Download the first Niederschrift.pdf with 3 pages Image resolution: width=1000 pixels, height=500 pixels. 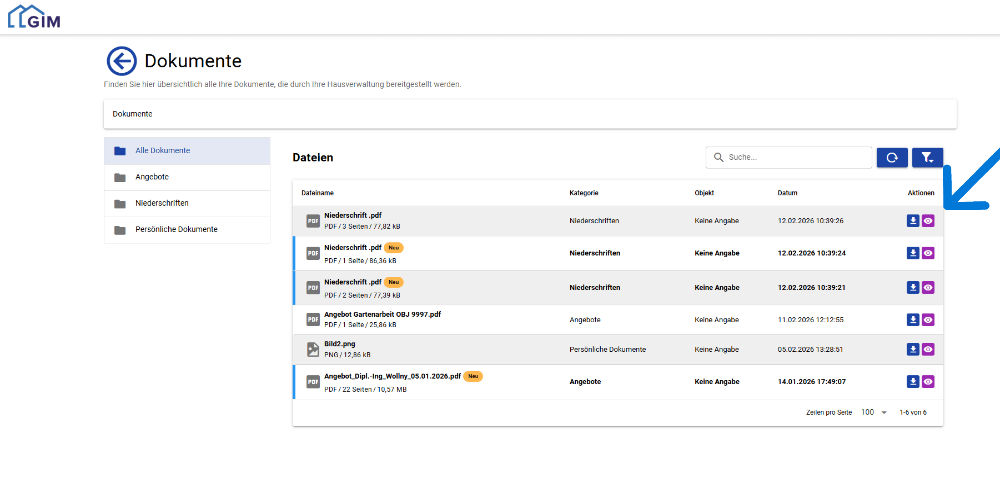pyautogui.click(x=912, y=221)
